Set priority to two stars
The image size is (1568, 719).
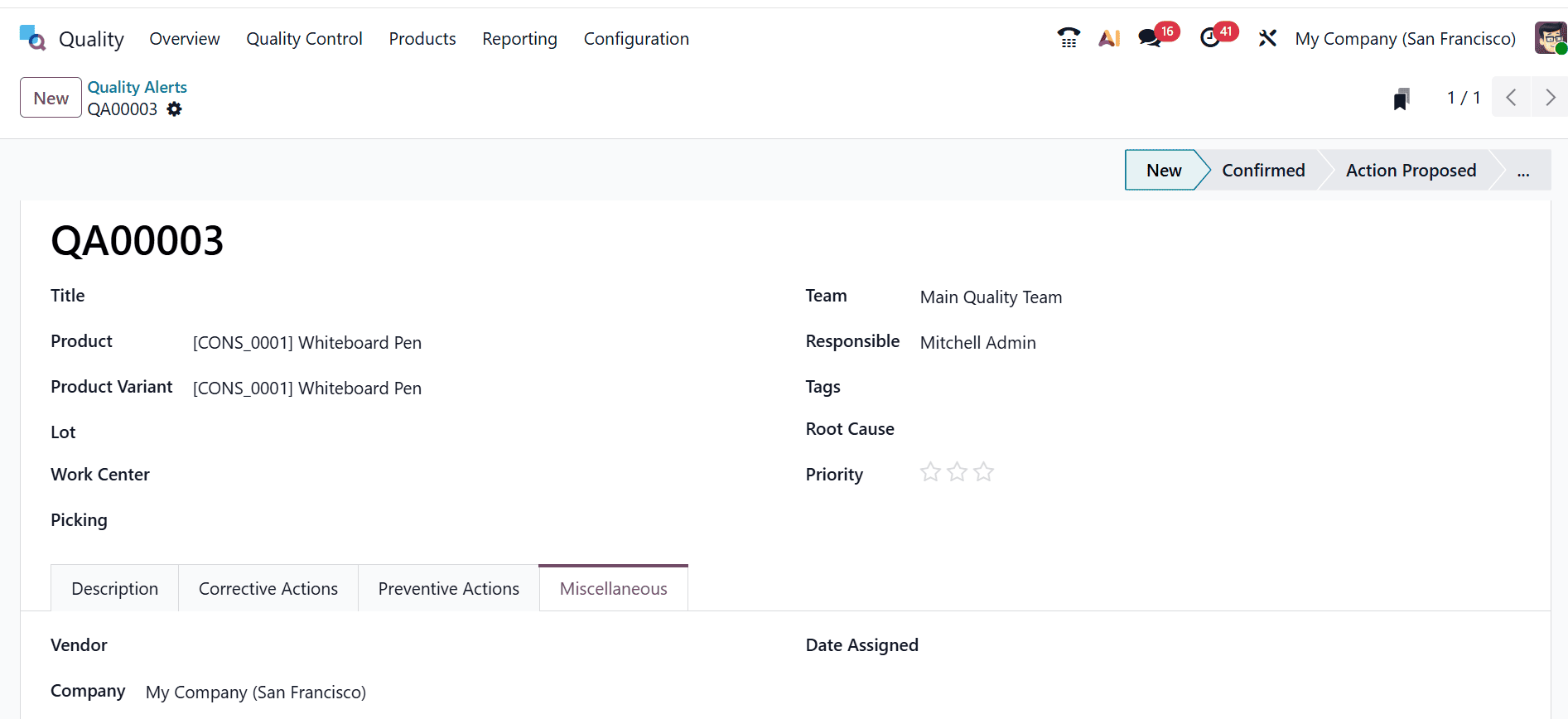point(957,472)
